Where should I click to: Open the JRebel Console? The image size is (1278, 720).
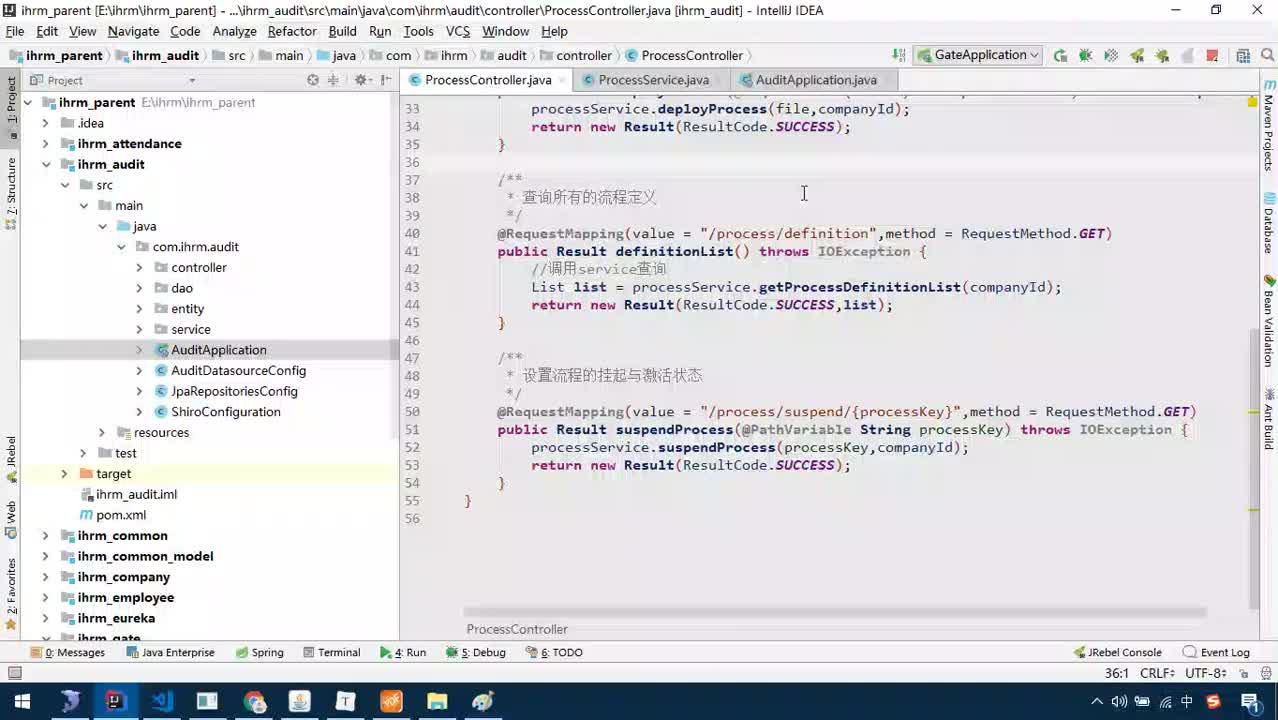coord(1118,652)
